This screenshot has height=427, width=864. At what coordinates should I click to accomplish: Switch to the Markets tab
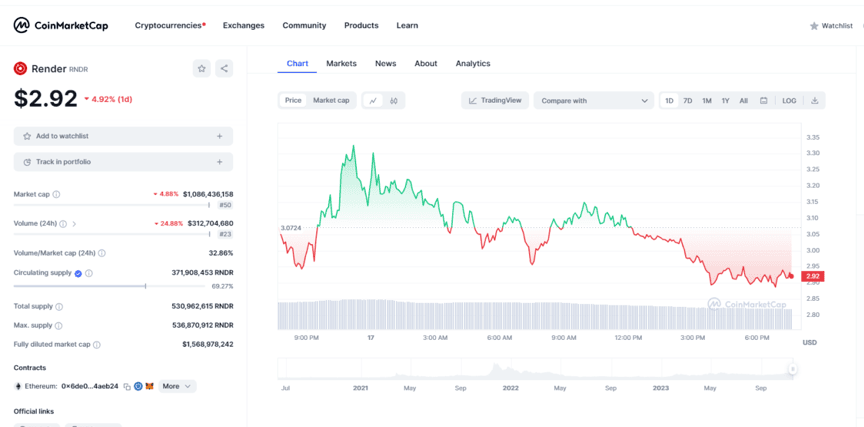[x=341, y=63]
